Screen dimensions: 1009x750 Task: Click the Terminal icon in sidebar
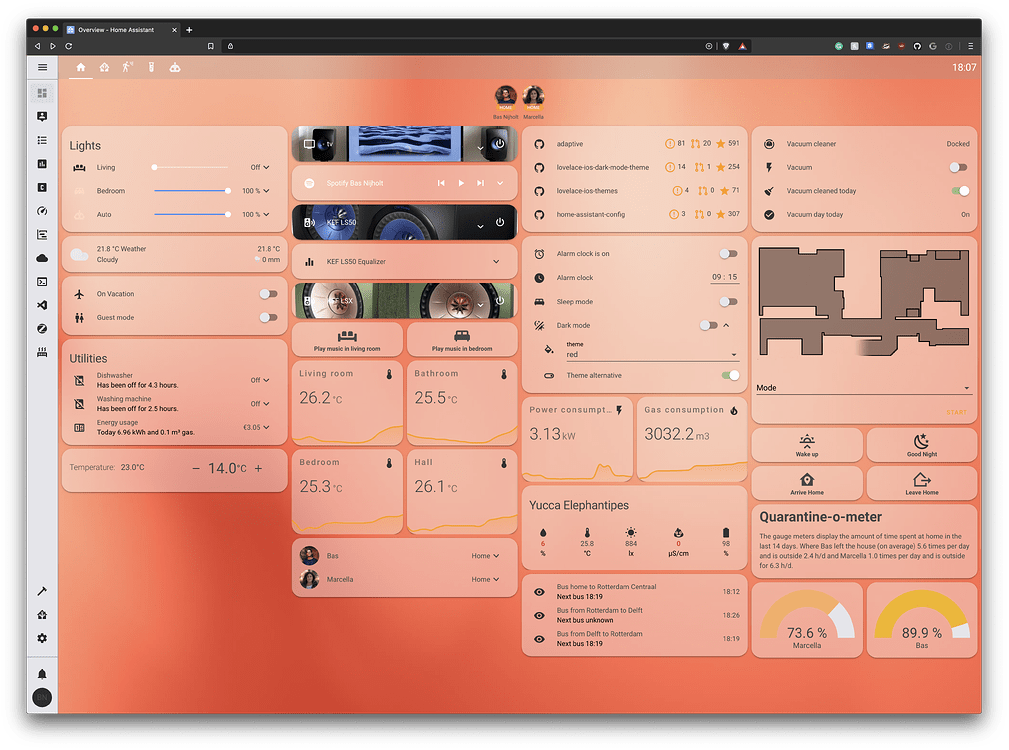pyautogui.click(x=42, y=281)
